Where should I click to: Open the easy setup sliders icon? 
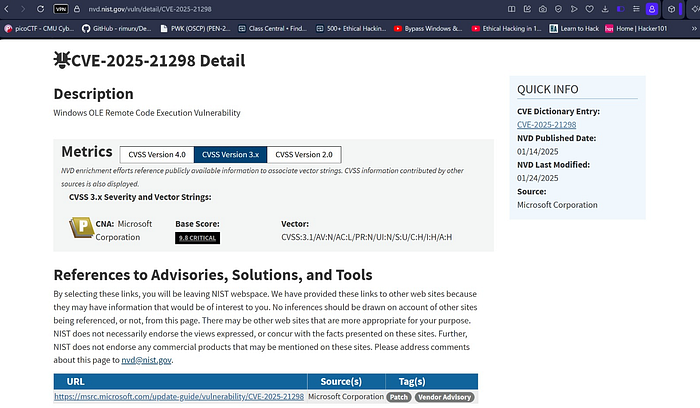[636, 9]
